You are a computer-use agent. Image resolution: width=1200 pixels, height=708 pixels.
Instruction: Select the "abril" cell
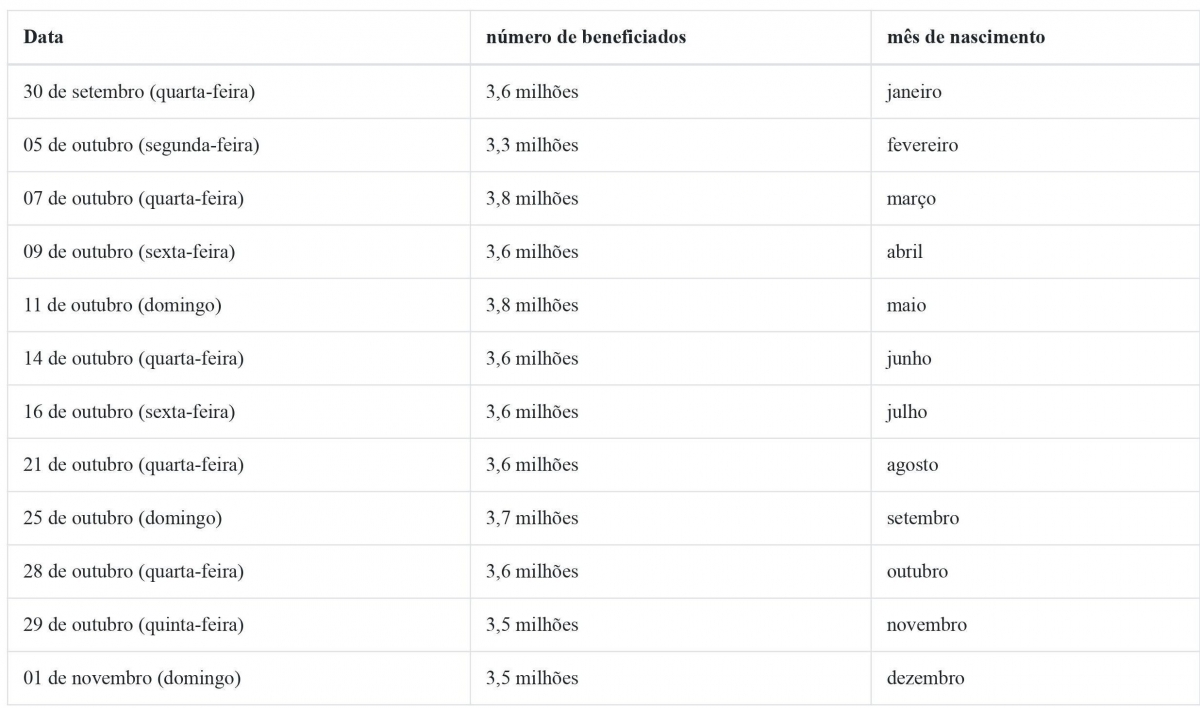[x=904, y=252]
